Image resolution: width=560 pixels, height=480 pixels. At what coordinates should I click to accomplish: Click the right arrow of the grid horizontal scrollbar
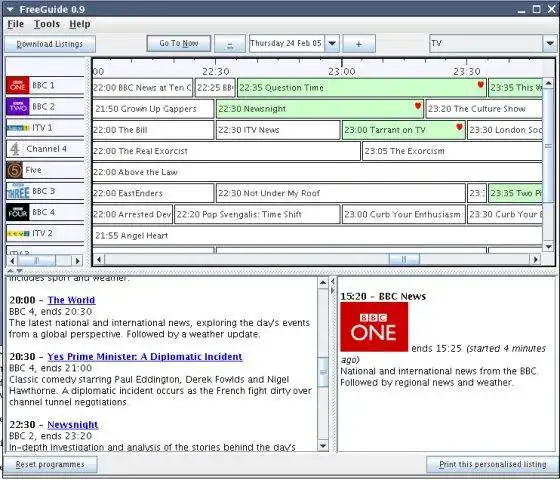tap(535, 259)
